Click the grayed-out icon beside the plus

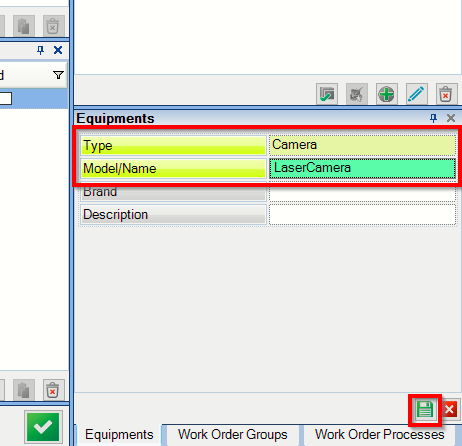(357, 94)
